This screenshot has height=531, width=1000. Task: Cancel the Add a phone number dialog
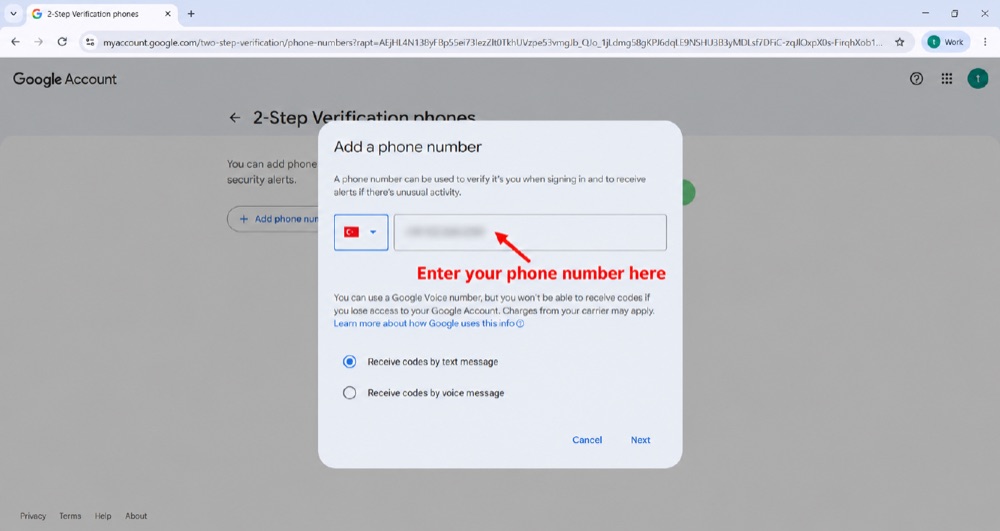coord(587,440)
